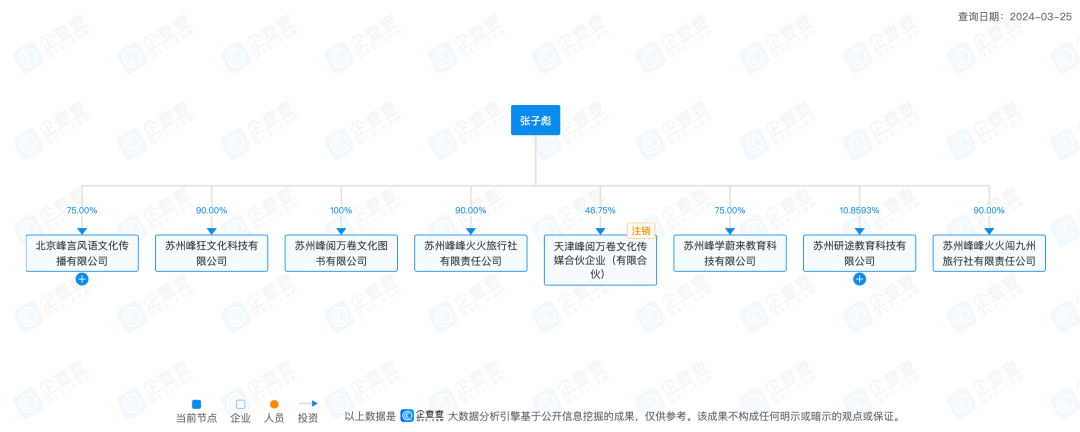
Task: Click arrow pointing to 苏州峰学蔚来教育科技有限公司
Action: click(729, 231)
